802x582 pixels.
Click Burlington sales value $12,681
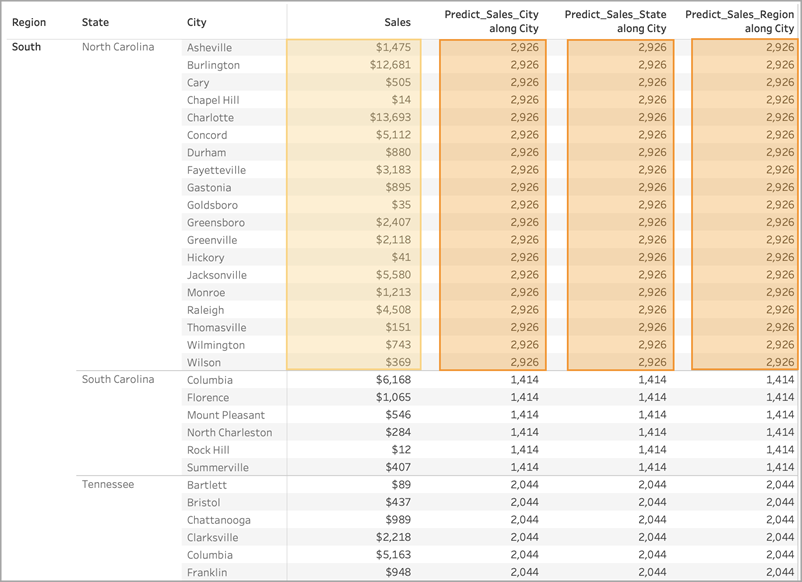[x=390, y=65]
